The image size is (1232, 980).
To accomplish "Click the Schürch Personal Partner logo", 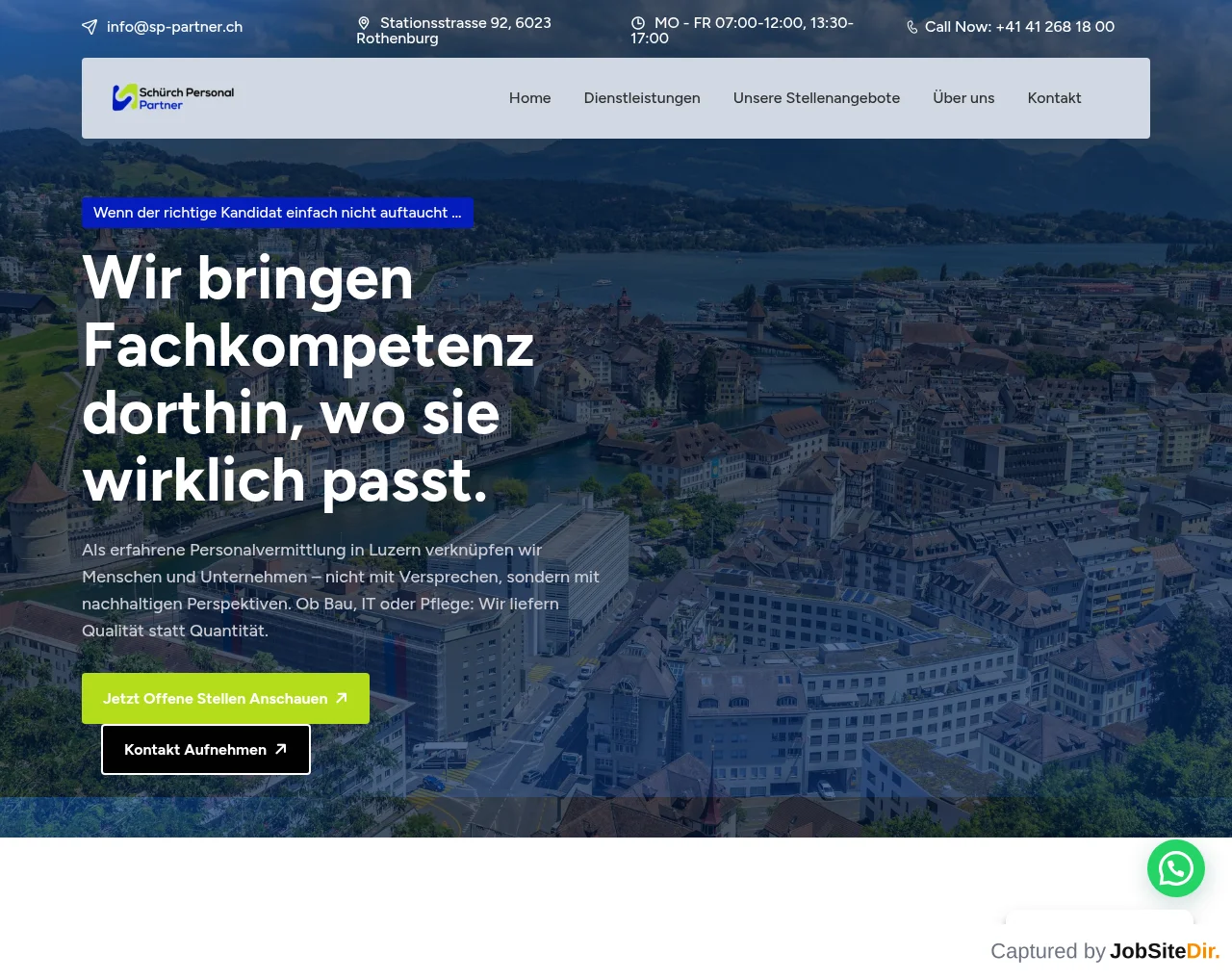I will pos(173,97).
